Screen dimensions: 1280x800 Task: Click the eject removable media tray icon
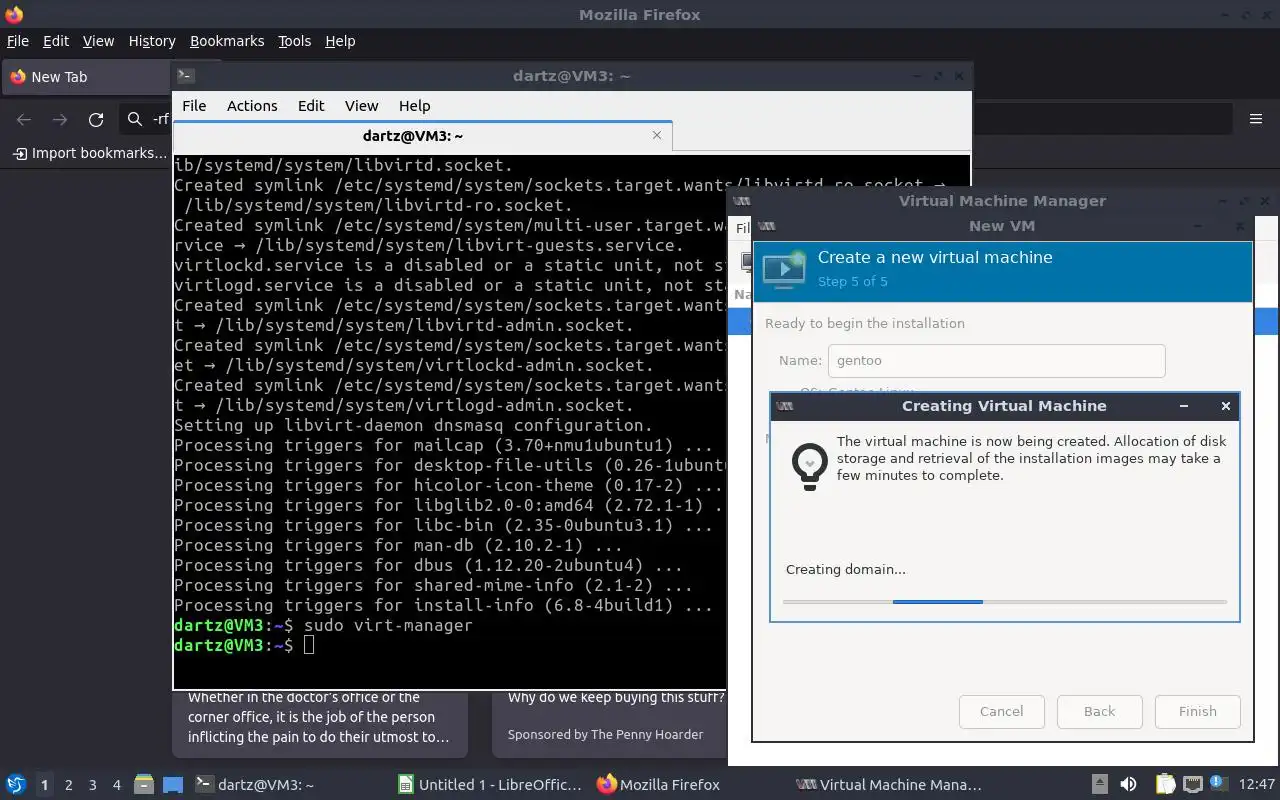(1099, 784)
